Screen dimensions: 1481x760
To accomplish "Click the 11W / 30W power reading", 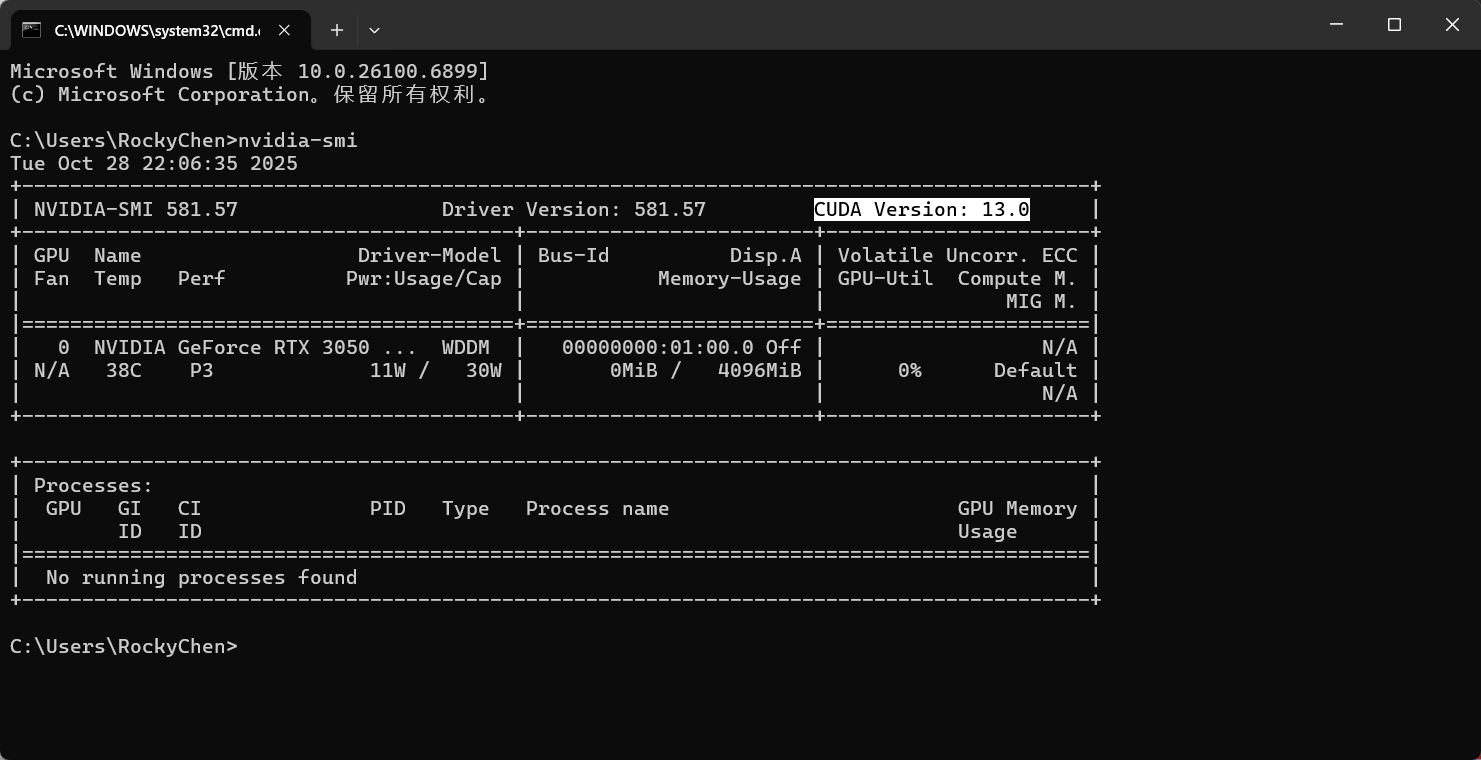I will tap(436, 371).
